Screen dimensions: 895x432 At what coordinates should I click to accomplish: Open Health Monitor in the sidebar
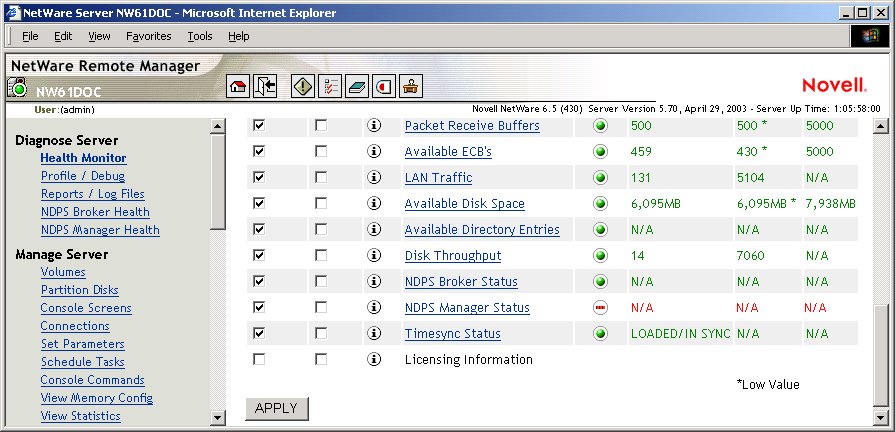pyautogui.click(x=83, y=158)
